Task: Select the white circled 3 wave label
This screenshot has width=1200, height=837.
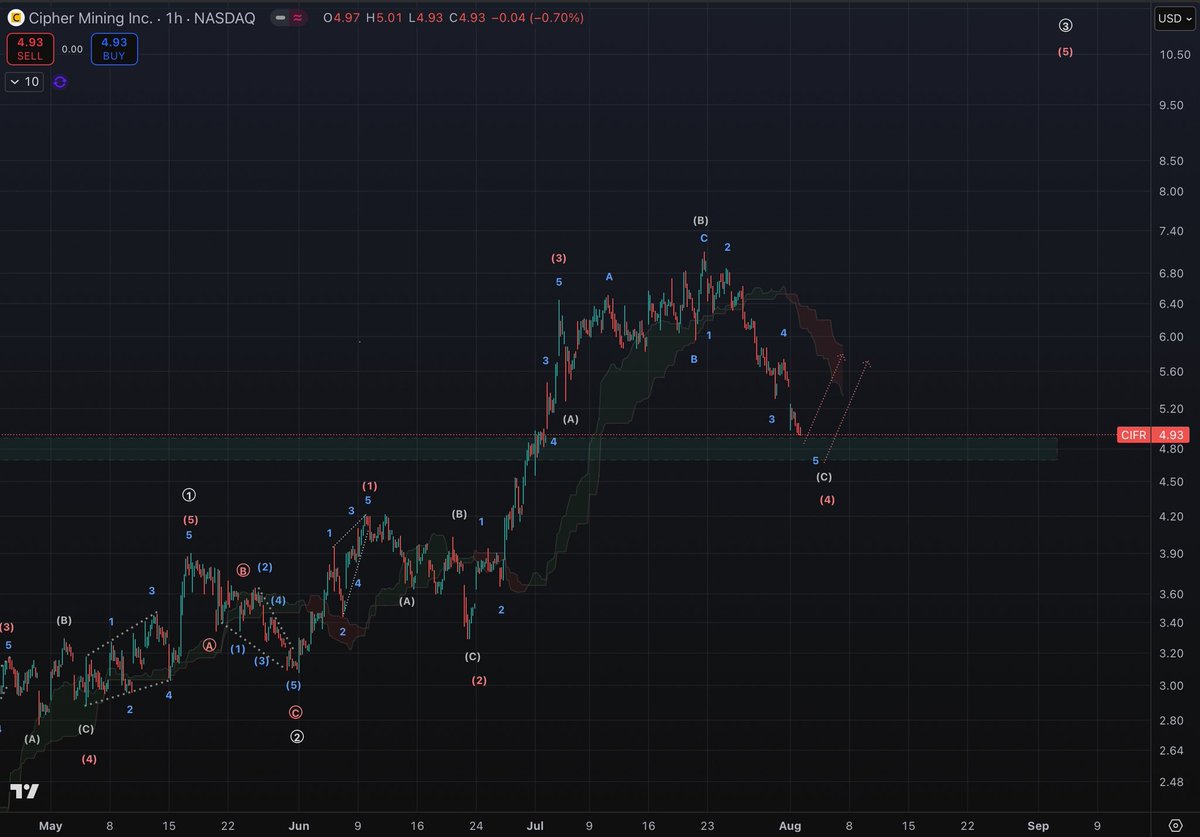Action: pyautogui.click(x=1066, y=25)
